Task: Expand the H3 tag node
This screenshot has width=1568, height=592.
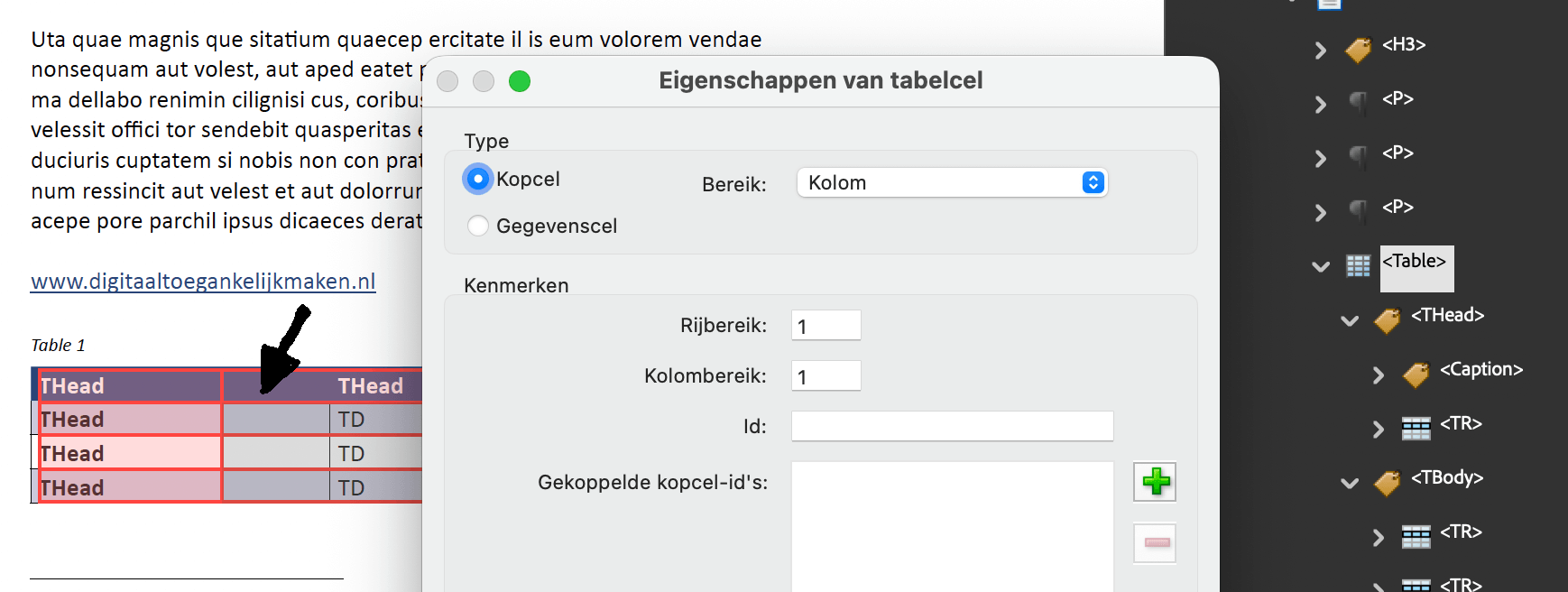Action: click(x=1321, y=50)
